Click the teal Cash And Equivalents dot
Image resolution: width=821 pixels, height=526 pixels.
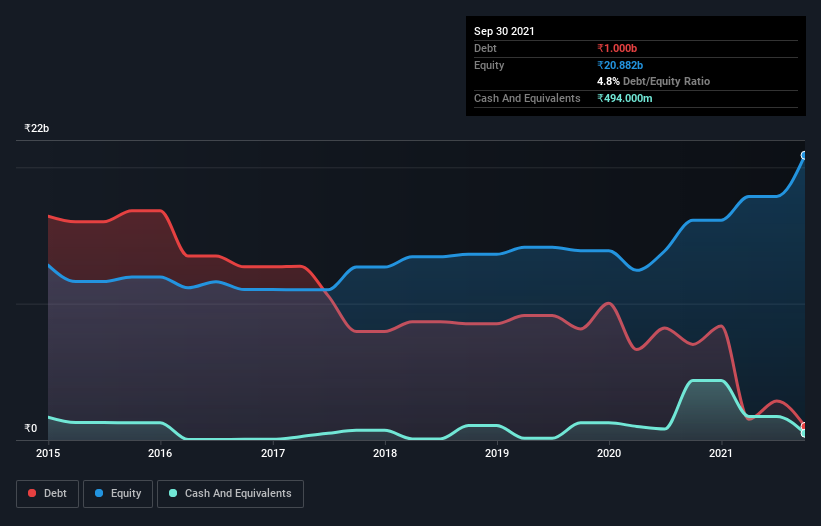click(x=173, y=493)
